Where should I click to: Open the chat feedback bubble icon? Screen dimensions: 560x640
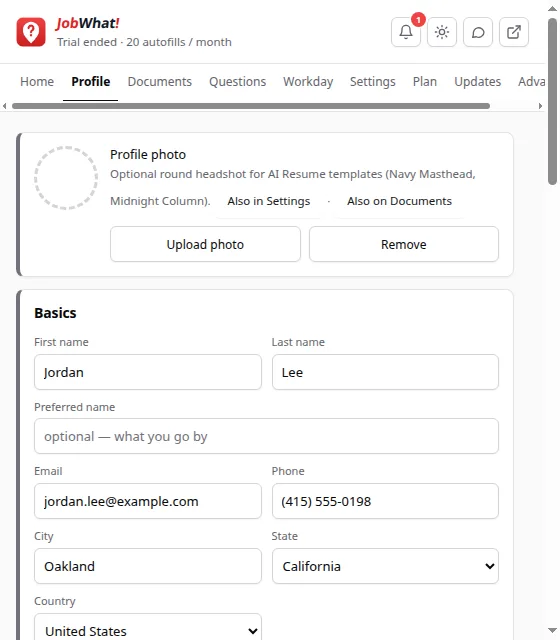coord(478,32)
